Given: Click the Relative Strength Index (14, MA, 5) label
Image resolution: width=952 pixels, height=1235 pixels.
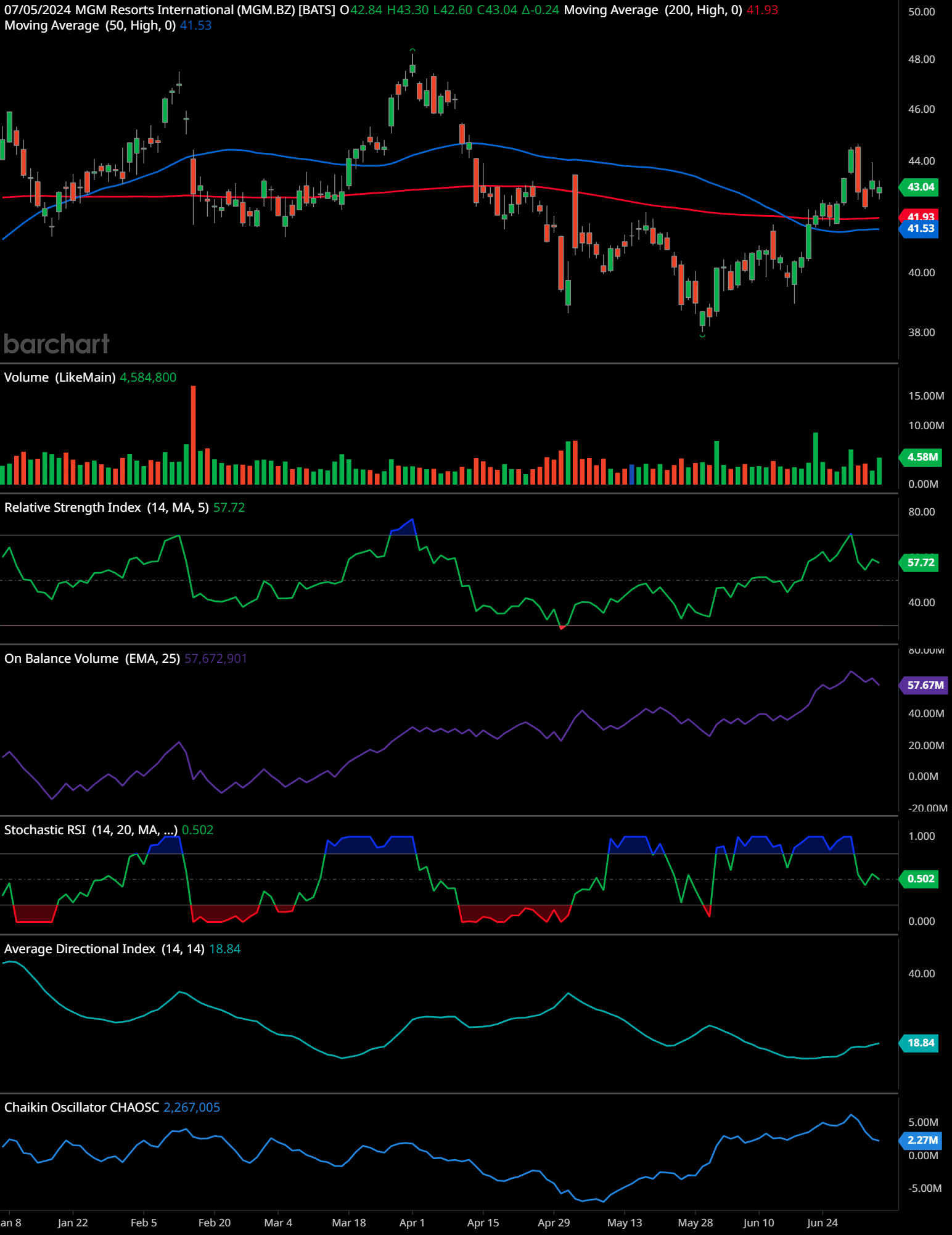Looking at the screenshot, I should point(106,507).
